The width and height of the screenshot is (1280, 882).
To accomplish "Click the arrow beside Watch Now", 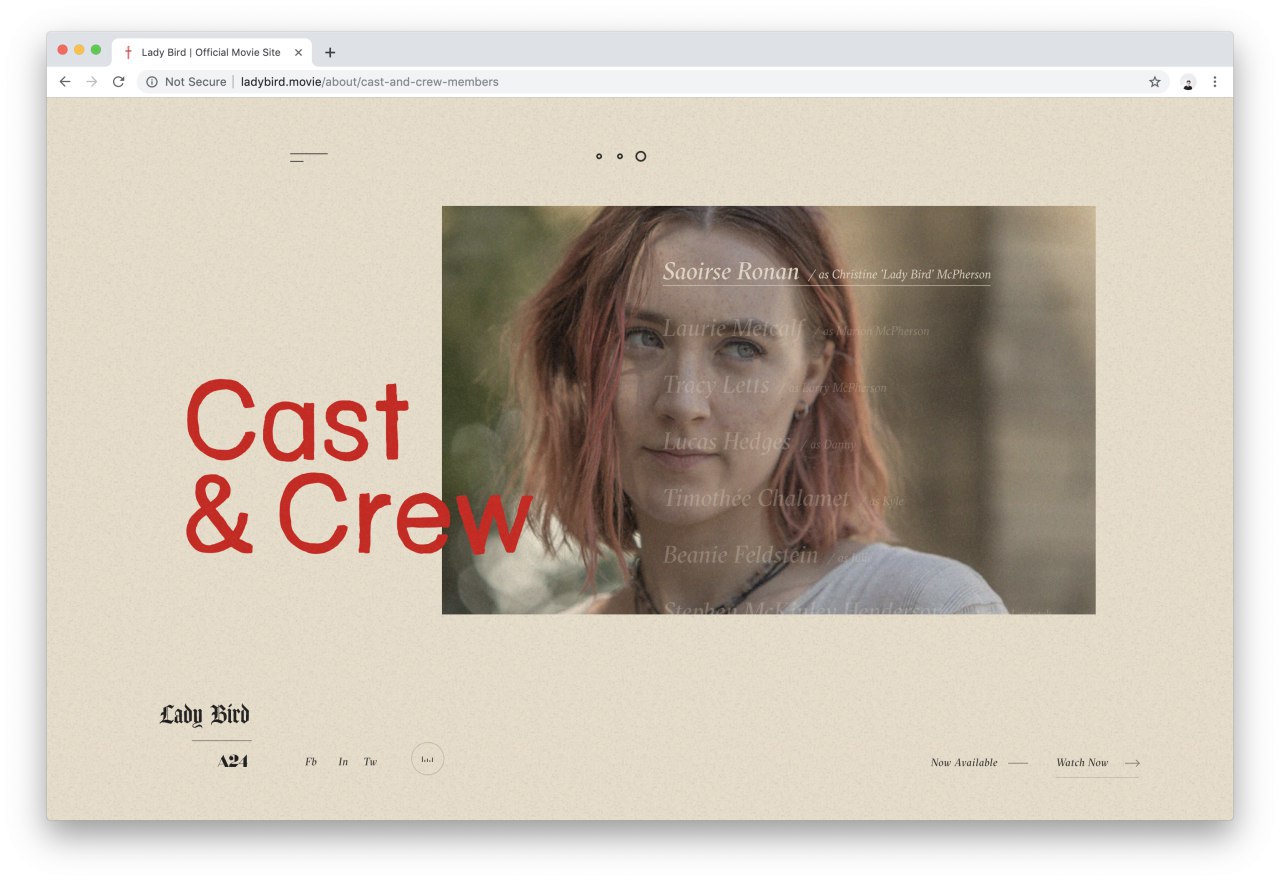I will 1132,763.
